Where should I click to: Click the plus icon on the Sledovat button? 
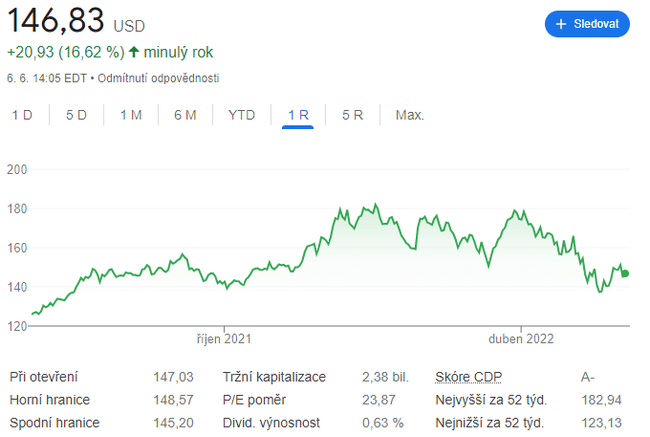pyautogui.click(x=561, y=24)
